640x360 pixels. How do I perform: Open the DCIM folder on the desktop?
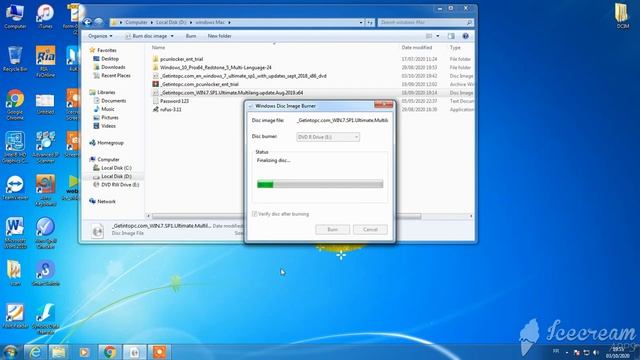point(622,16)
